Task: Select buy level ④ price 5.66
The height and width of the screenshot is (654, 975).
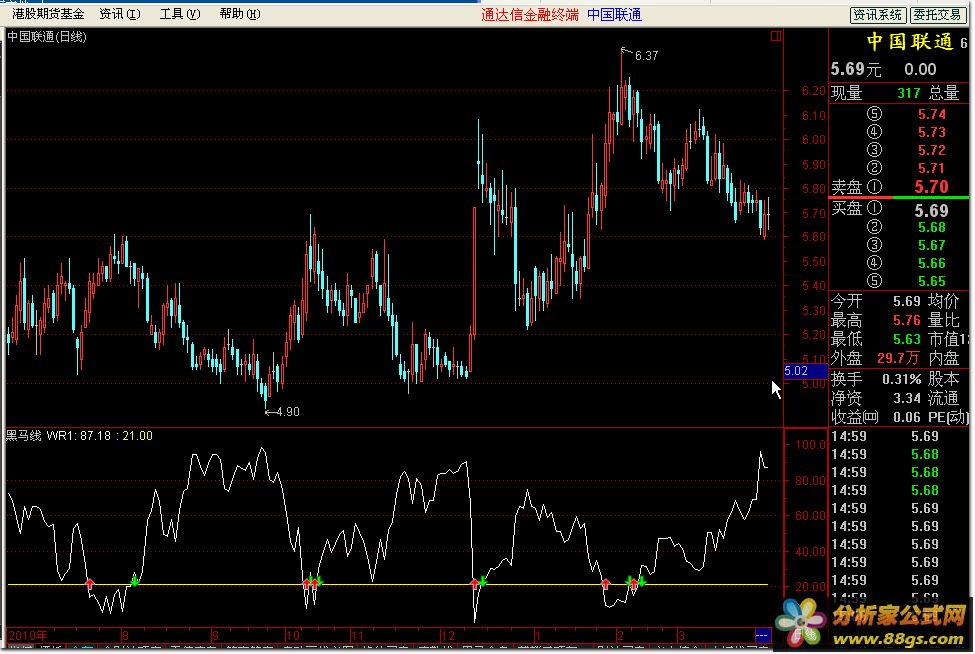Action: (x=931, y=264)
